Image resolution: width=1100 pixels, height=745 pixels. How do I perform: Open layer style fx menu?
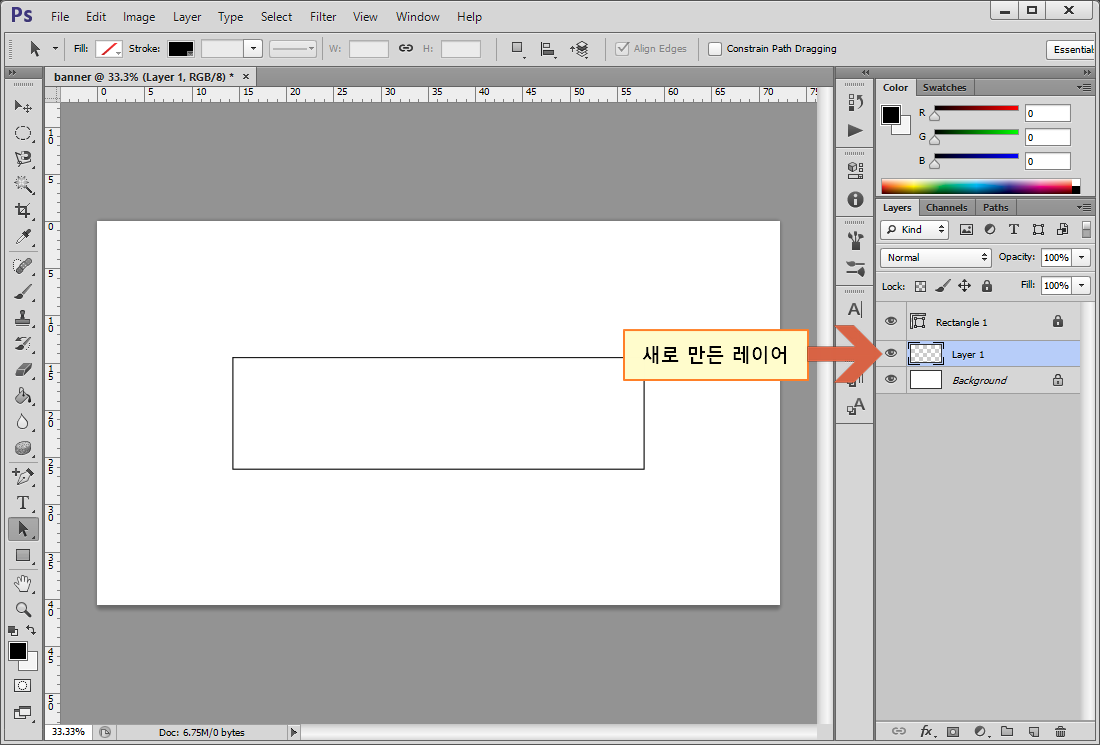click(926, 732)
